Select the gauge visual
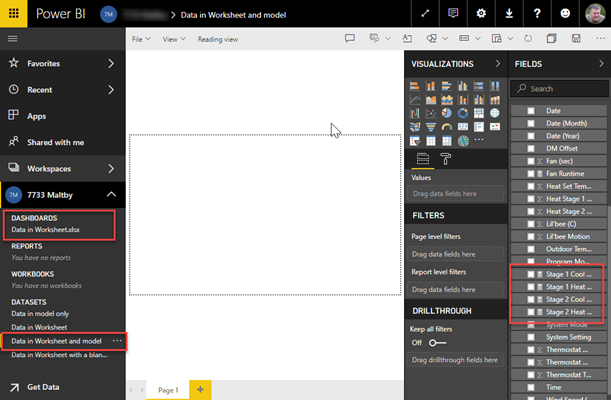 [x=447, y=127]
